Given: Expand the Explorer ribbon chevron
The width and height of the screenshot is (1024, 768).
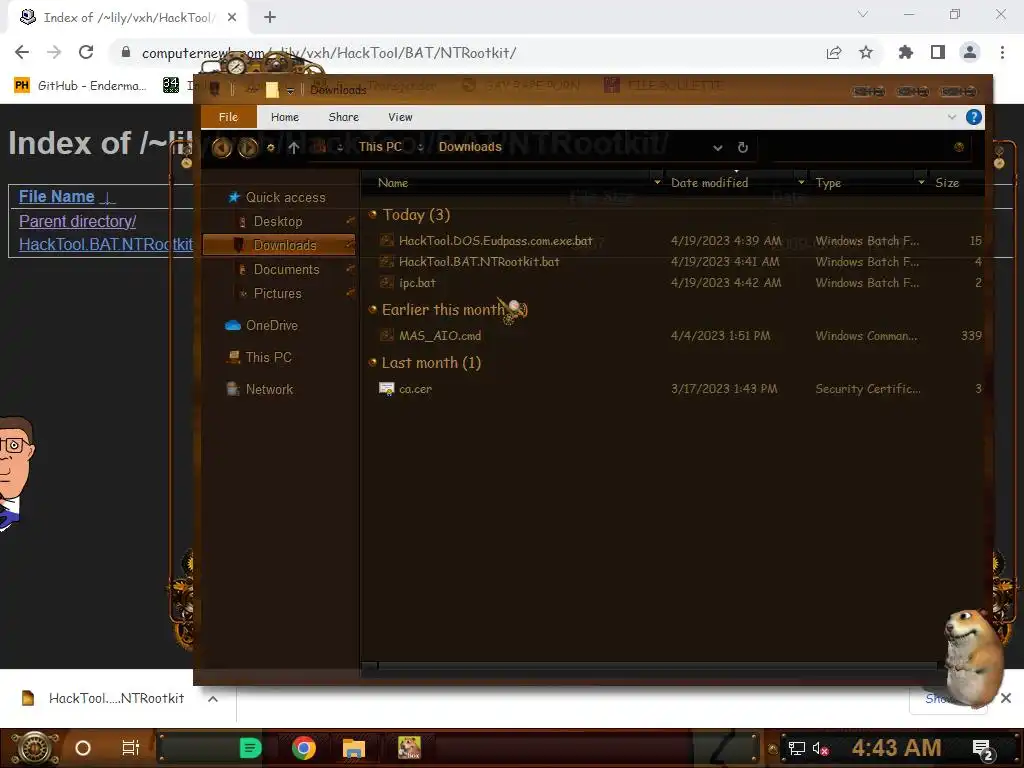Looking at the screenshot, I should (952, 117).
